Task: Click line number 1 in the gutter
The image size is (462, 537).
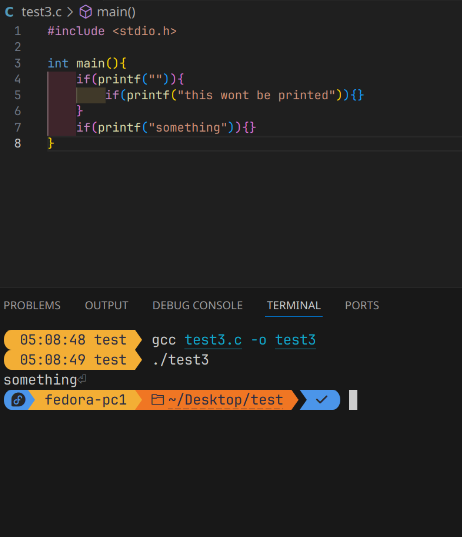Action: (17, 31)
